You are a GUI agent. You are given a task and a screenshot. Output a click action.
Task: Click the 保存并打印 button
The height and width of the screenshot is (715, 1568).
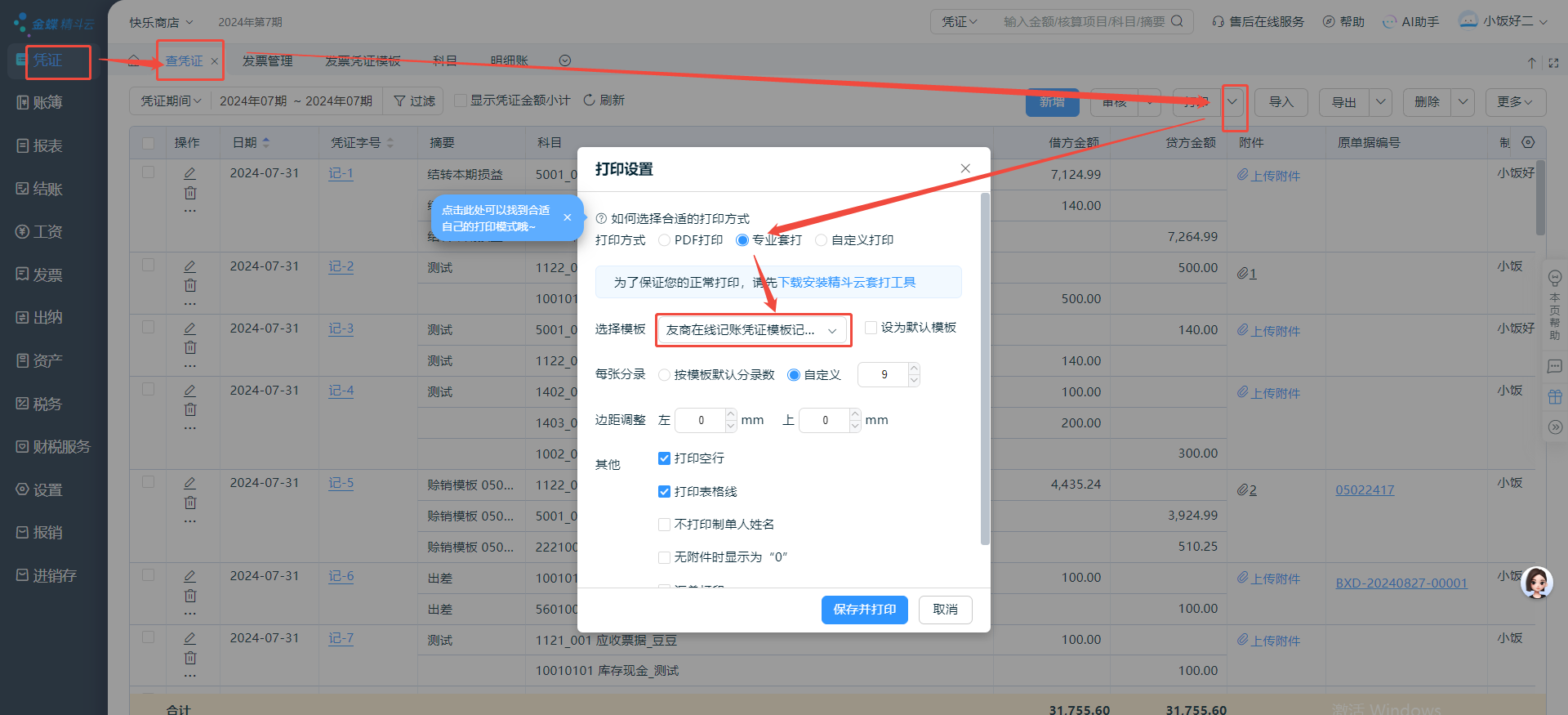tap(864, 610)
